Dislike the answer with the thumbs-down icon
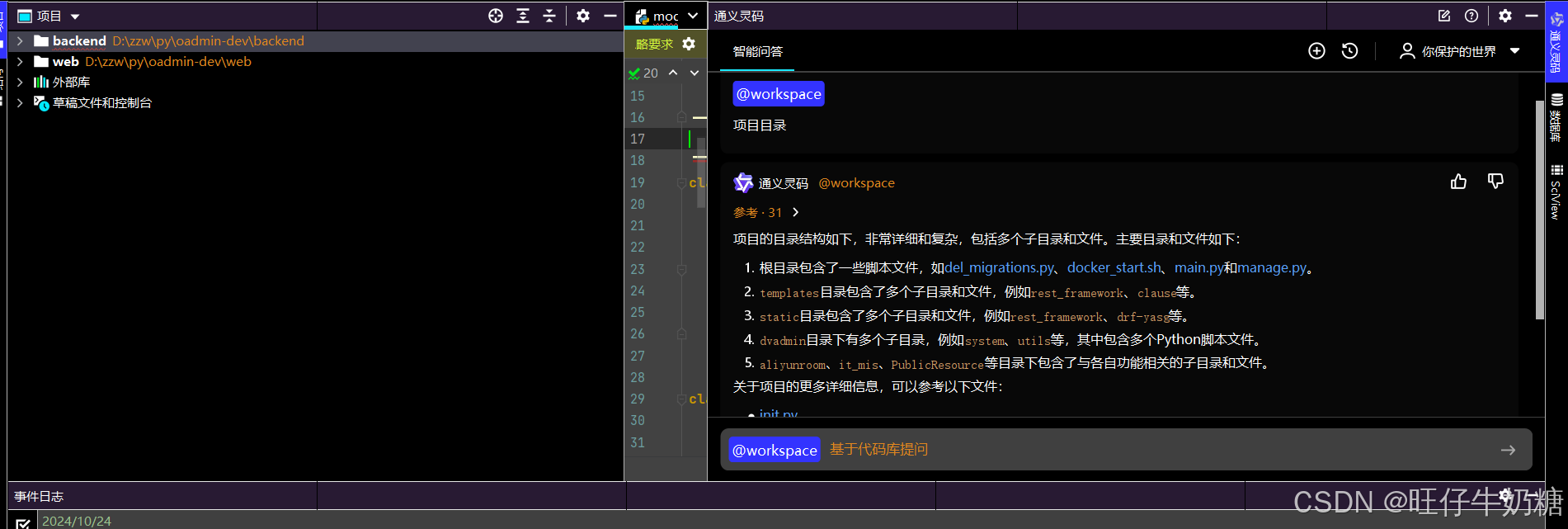1568x529 pixels. (x=1495, y=182)
